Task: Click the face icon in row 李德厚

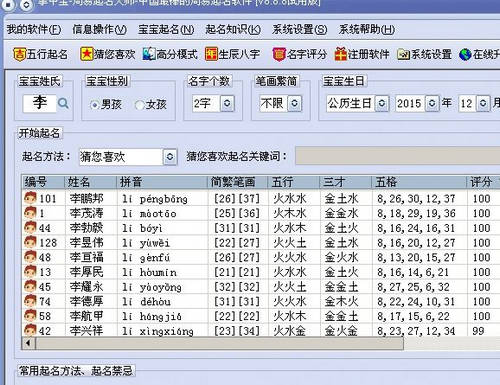Action: (30, 300)
